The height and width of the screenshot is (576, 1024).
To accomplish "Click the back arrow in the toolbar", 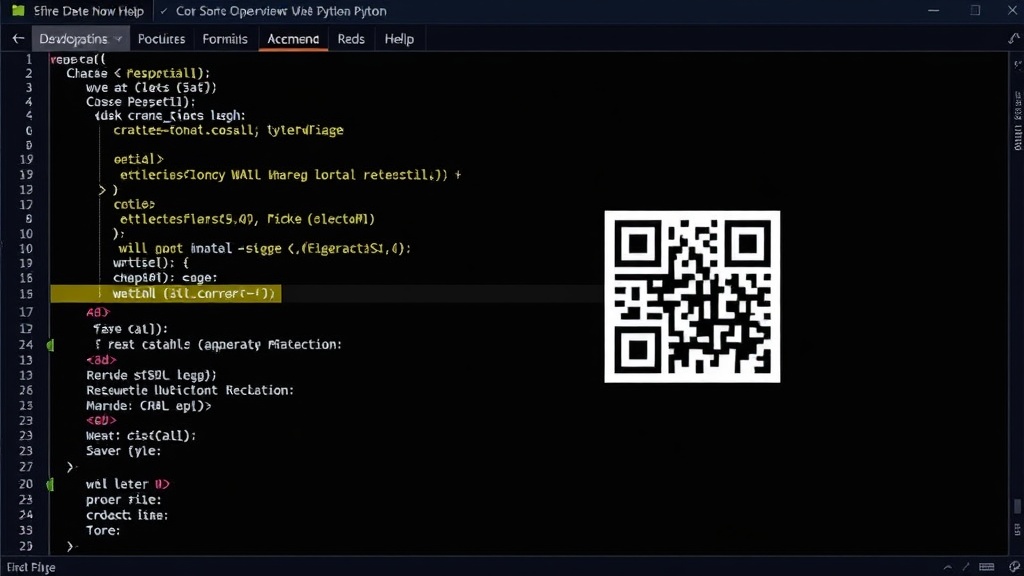I will pyautogui.click(x=18, y=39).
